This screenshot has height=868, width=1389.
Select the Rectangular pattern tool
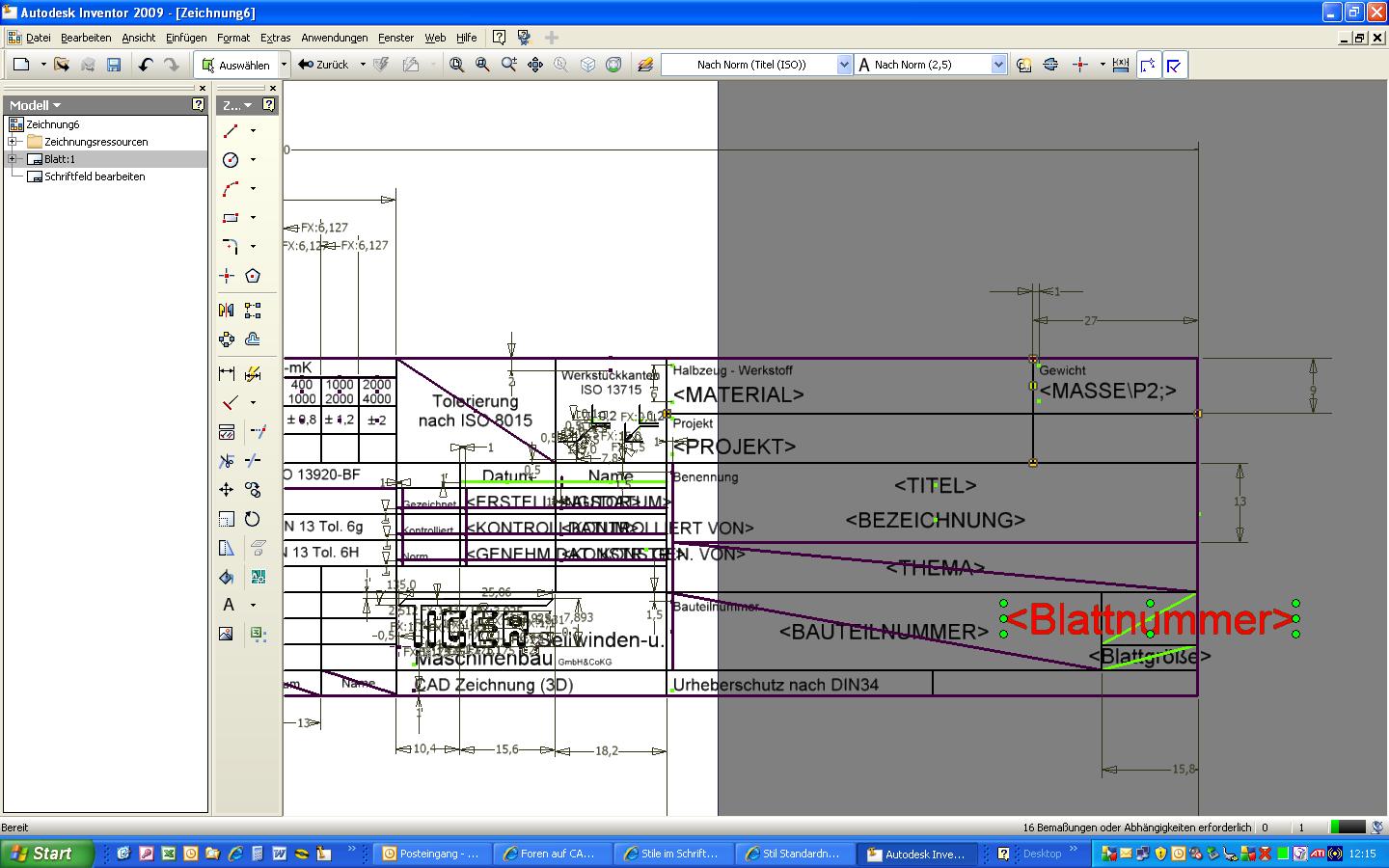tap(253, 311)
